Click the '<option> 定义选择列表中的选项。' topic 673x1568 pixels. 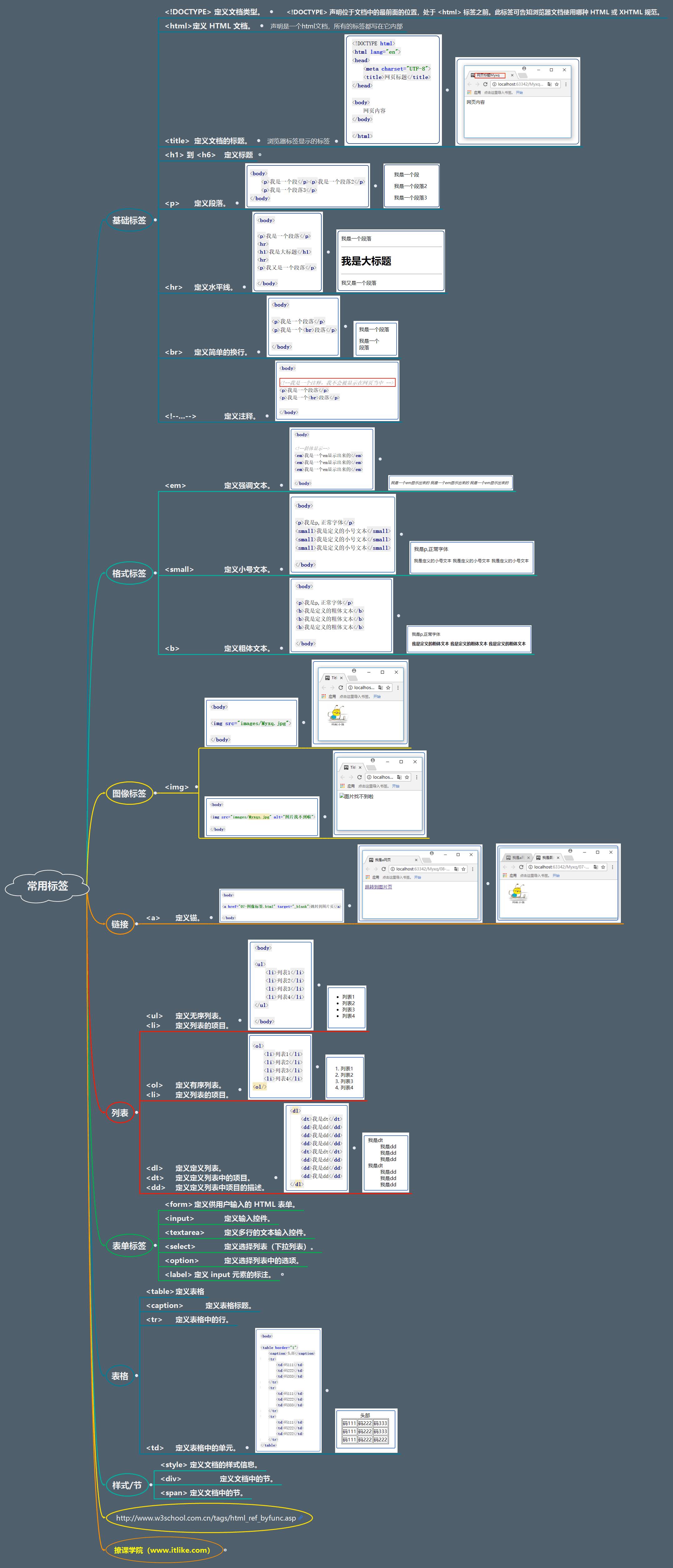(x=233, y=1261)
